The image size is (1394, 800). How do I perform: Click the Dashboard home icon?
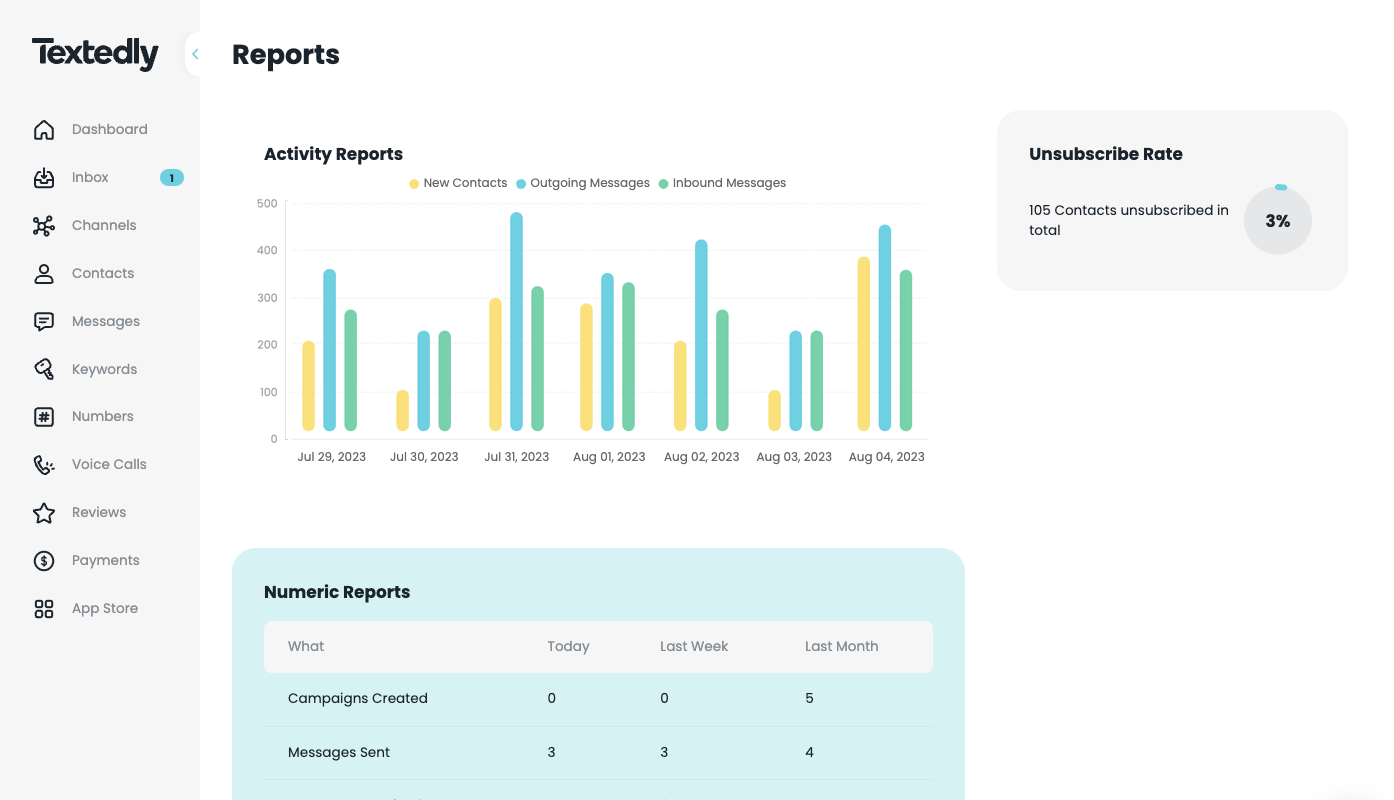click(x=44, y=130)
